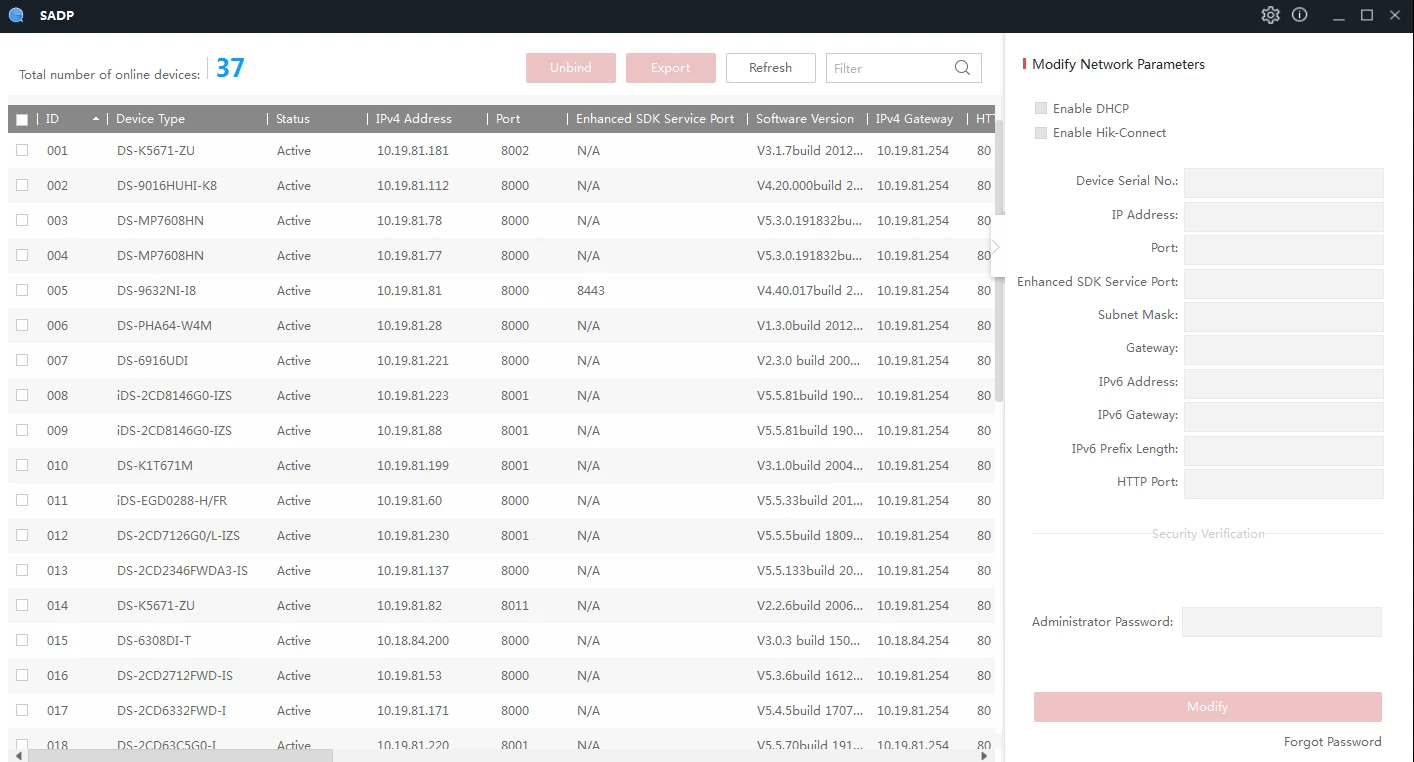Click the Status column header
This screenshot has height=762, width=1414.
coord(293,119)
